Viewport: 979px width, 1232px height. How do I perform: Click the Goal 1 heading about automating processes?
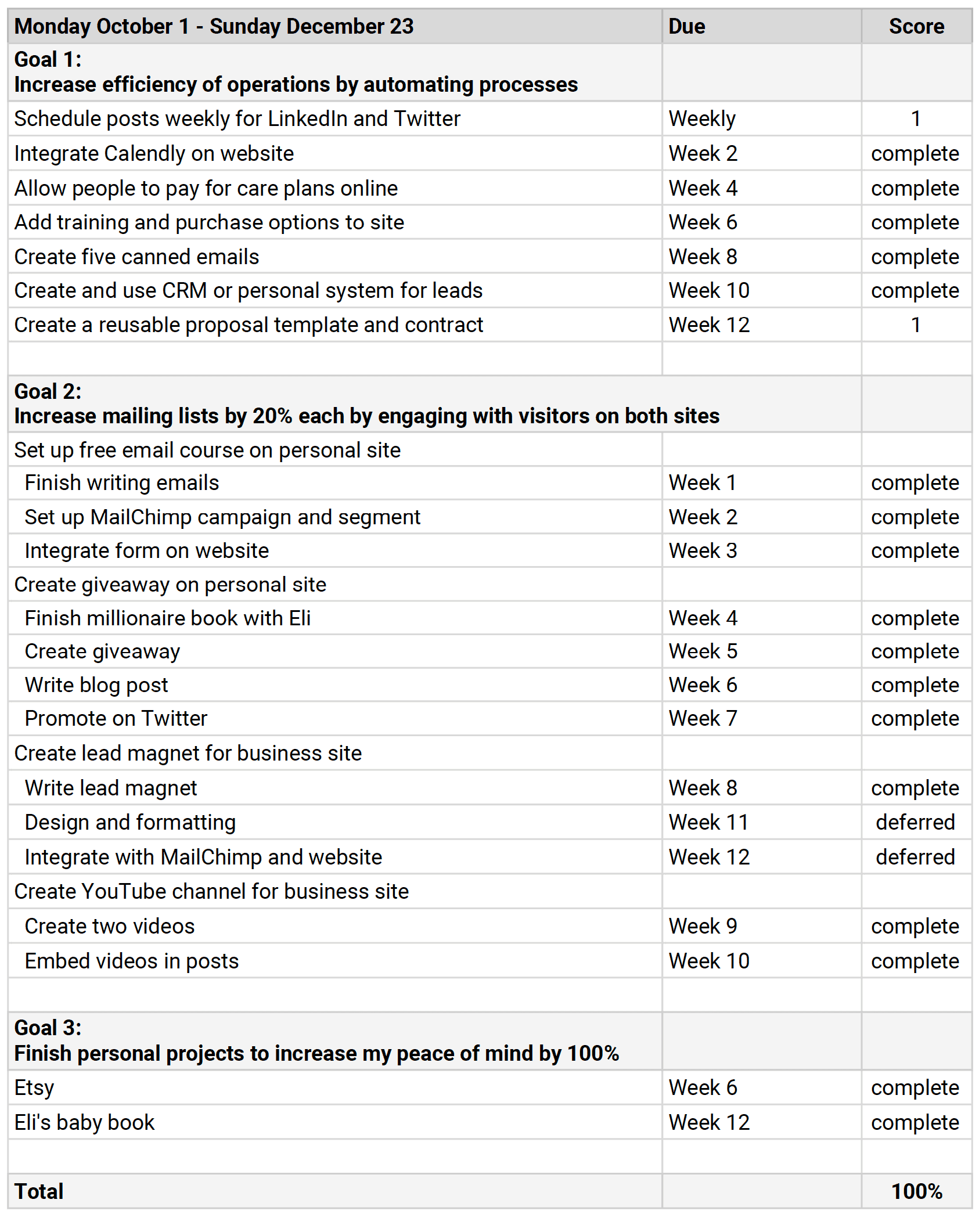point(296,73)
